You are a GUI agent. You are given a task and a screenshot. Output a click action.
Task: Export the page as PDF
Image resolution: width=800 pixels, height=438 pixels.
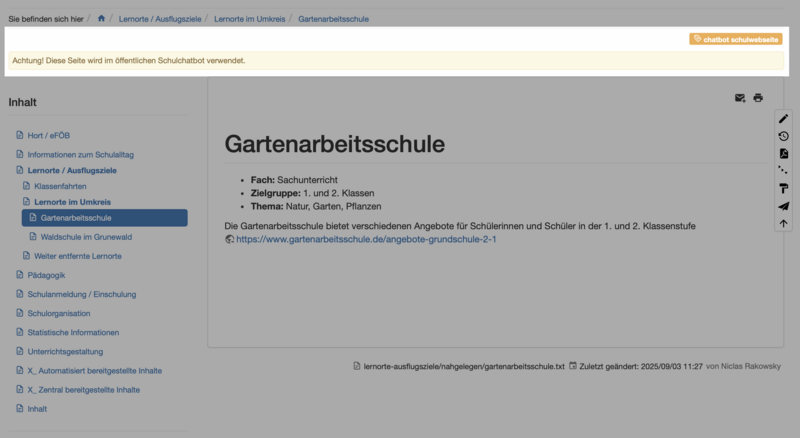[x=783, y=153]
